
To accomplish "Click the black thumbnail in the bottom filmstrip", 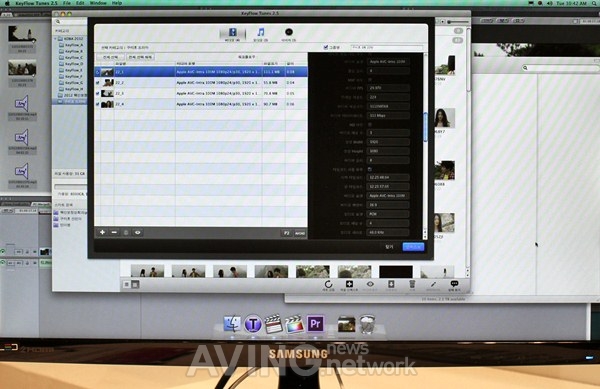I will click(x=396, y=272).
